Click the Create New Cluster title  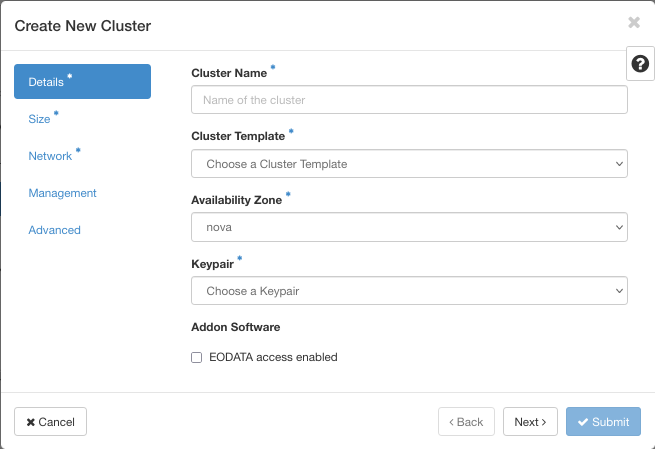click(x=83, y=24)
